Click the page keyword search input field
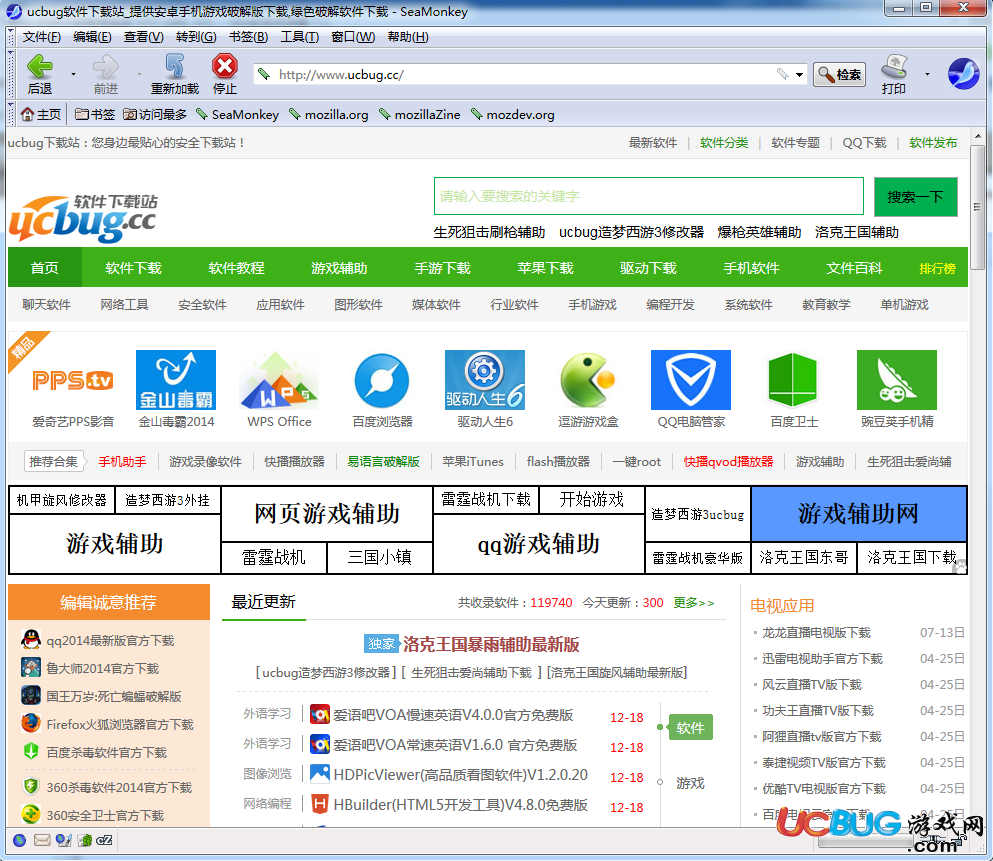This screenshot has width=993, height=861. click(648, 196)
